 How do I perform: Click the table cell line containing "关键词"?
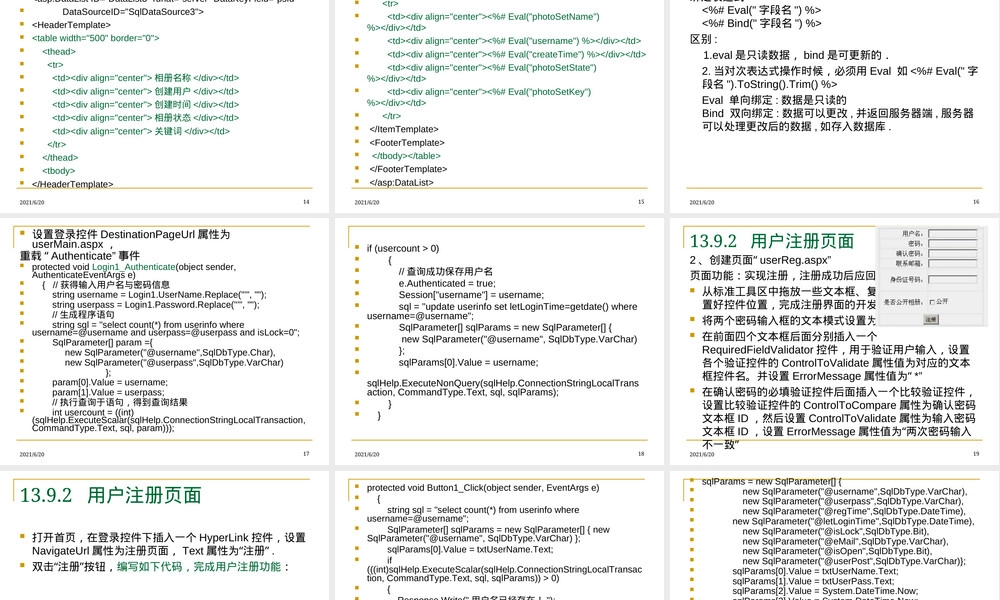[x=141, y=131]
